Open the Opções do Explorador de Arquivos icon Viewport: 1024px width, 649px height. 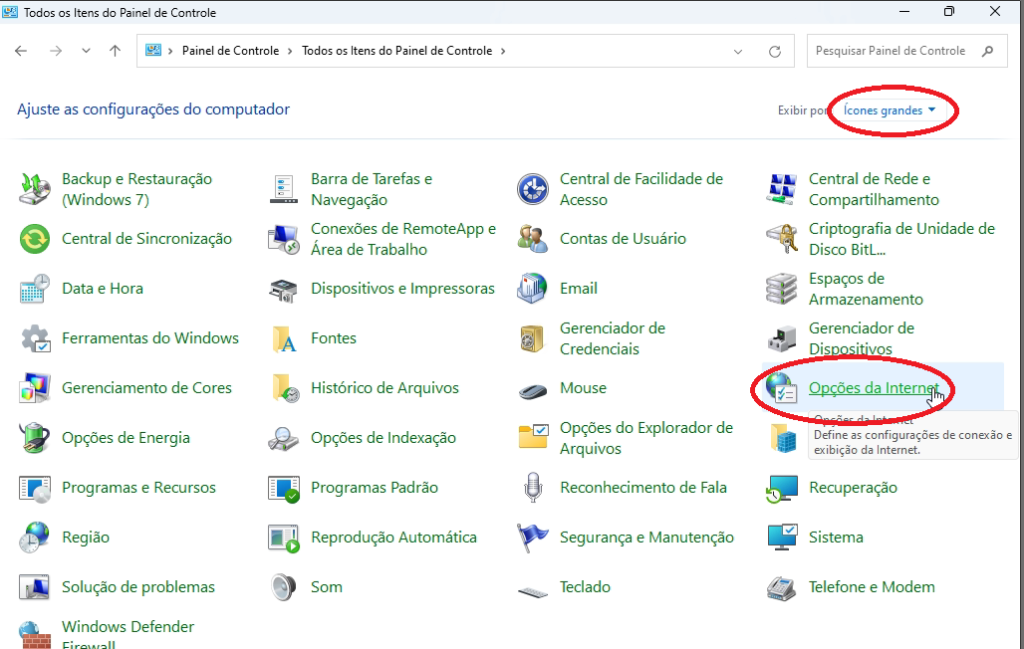[533, 437]
